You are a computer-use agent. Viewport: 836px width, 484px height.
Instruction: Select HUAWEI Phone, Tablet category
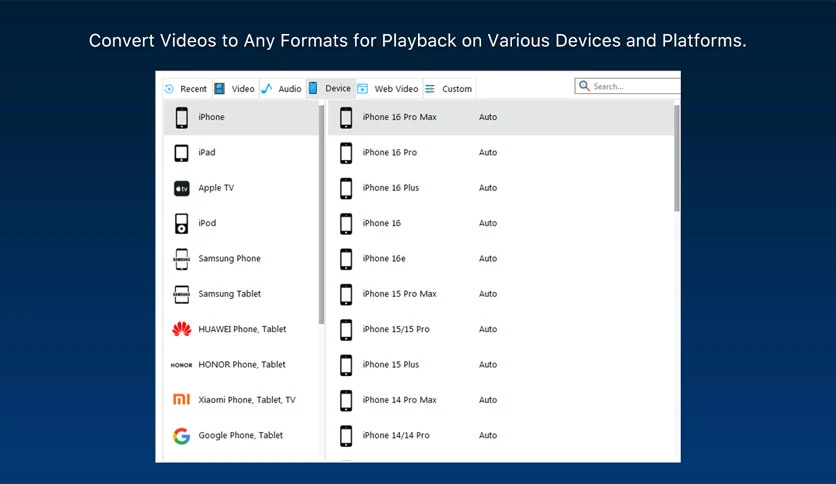pyautogui.click(x=242, y=329)
